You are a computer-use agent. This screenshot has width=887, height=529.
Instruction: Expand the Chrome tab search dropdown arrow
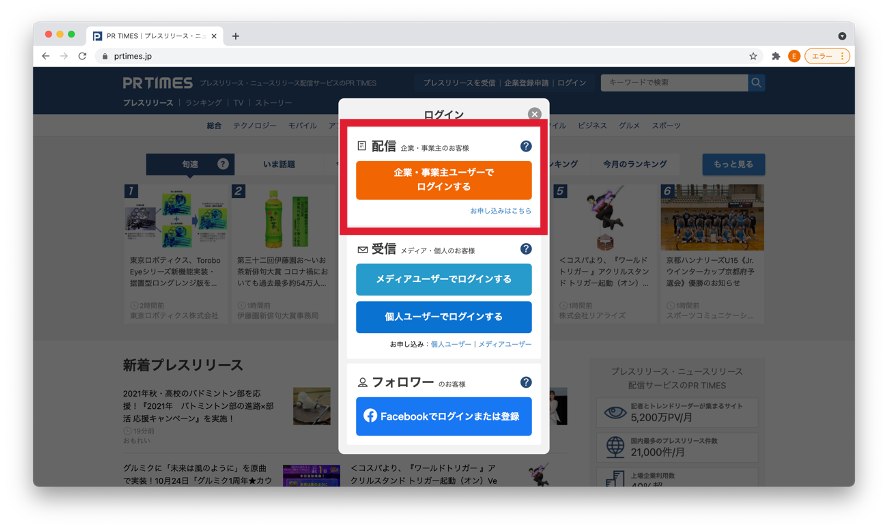click(842, 36)
